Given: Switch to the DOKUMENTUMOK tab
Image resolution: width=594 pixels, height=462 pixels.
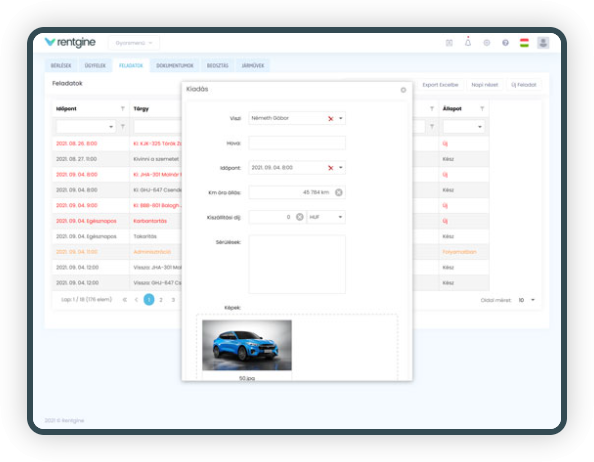Looking at the screenshot, I should click(x=175, y=66).
